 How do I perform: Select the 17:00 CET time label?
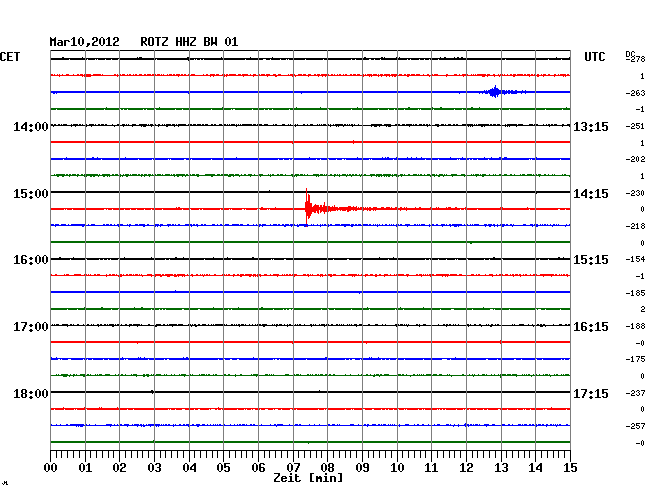point(31,327)
